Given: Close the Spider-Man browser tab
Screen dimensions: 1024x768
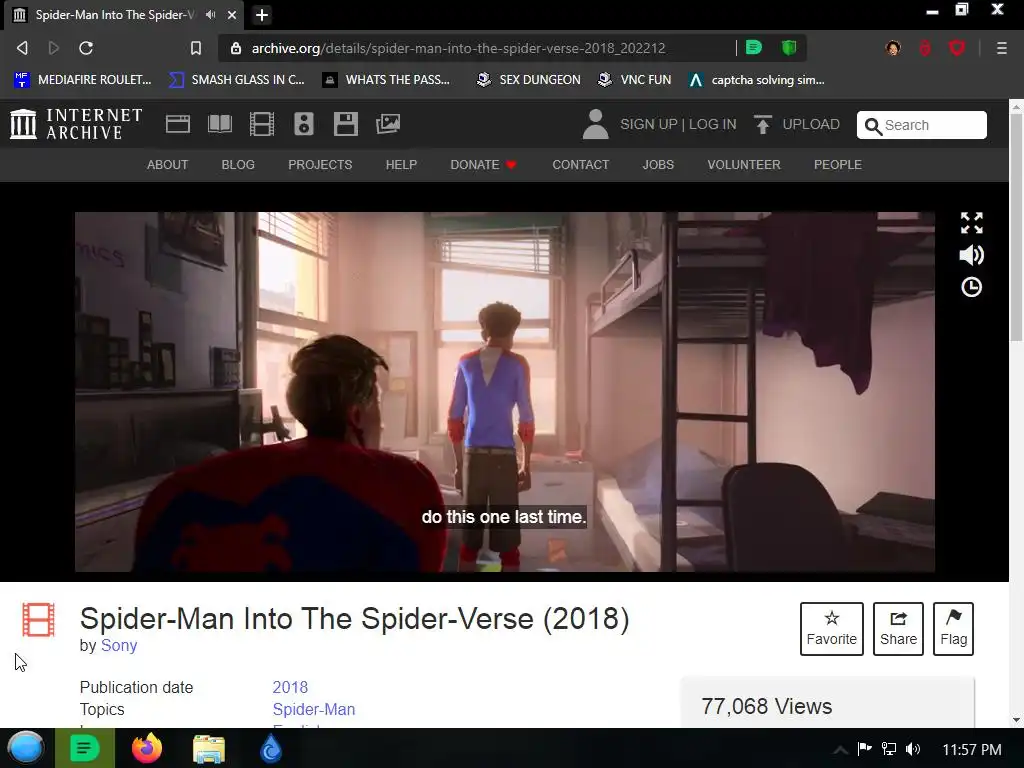Looking at the screenshot, I should 231,14.
